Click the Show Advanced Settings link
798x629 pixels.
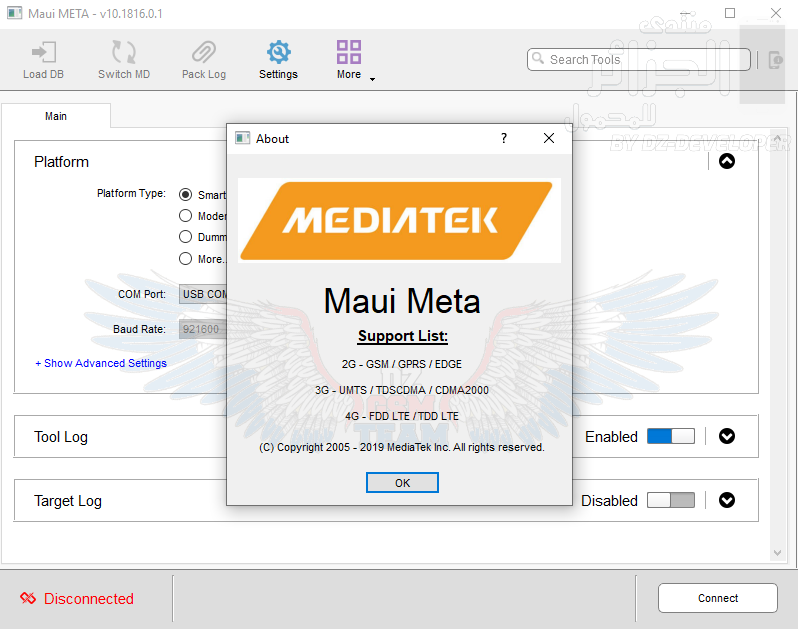[x=101, y=363]
